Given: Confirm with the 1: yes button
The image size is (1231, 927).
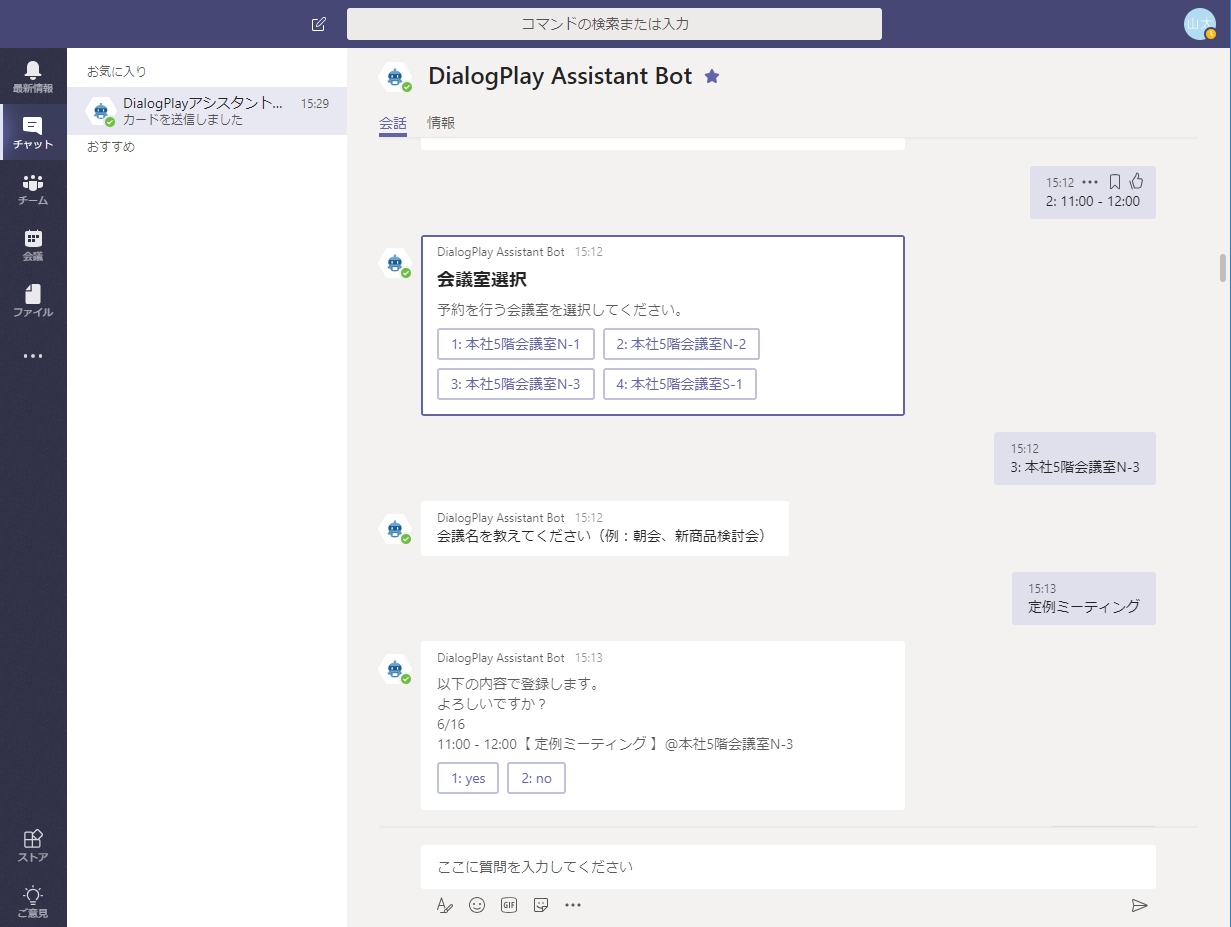Looking at the screenshot, I should coord(468,778).
